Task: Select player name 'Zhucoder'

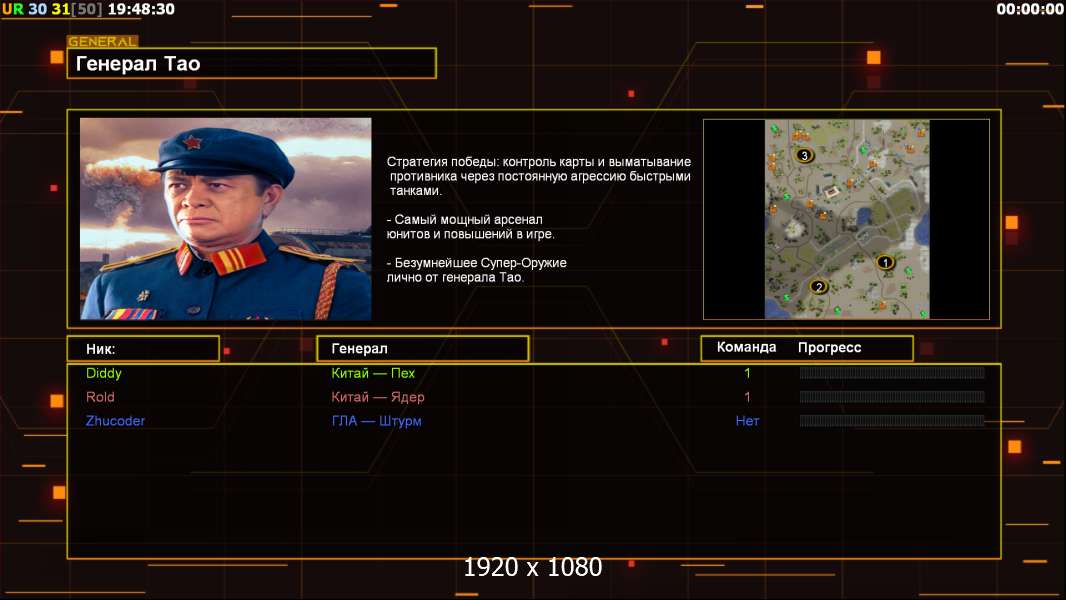Action: coord(115,421)
